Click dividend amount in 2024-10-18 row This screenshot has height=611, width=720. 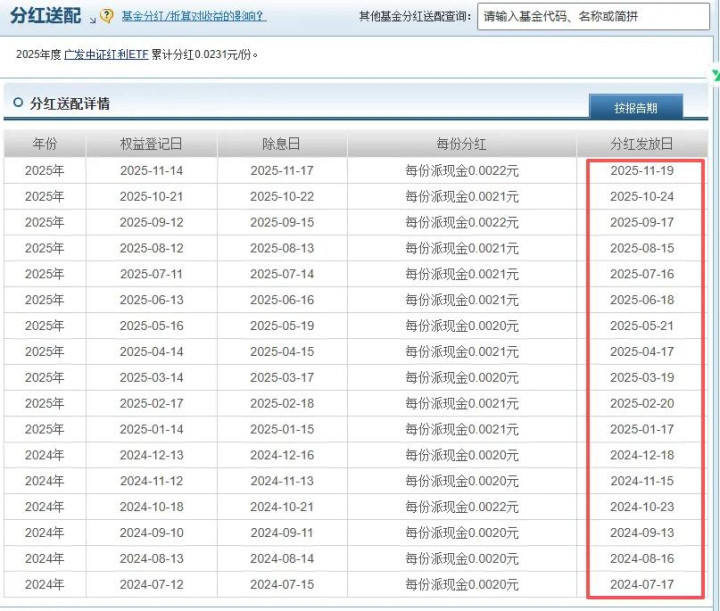461,507
